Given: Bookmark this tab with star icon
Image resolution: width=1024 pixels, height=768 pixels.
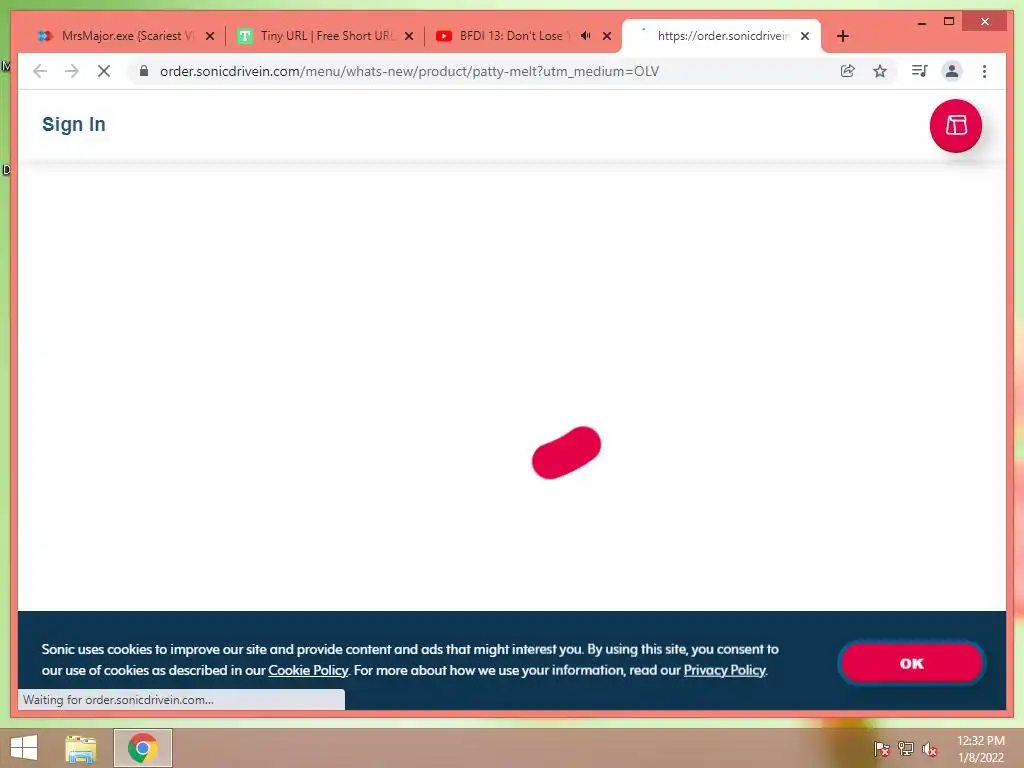Looking at the screenshot, I should pyautogui.click(x=880, y=71).
